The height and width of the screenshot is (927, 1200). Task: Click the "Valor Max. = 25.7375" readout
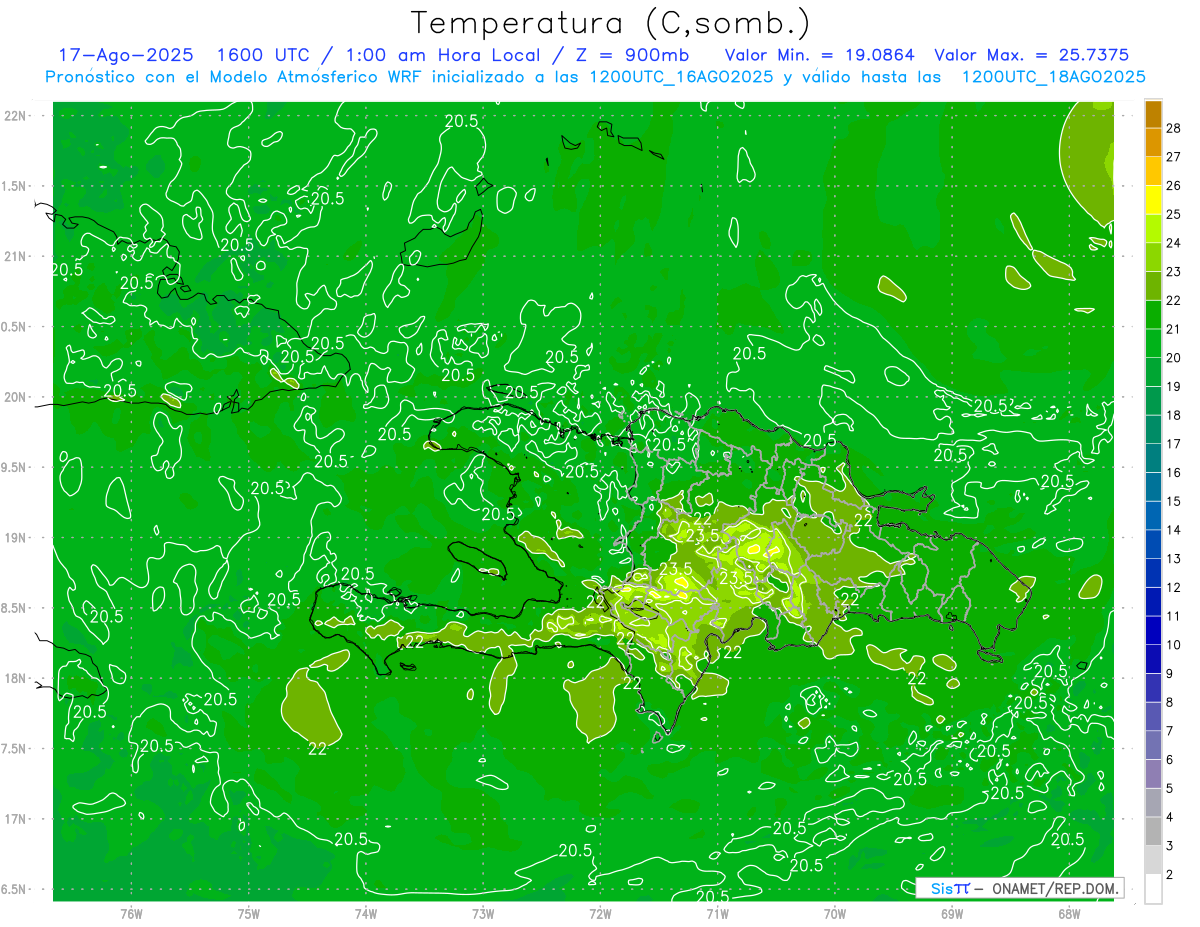click(1031, 55)
